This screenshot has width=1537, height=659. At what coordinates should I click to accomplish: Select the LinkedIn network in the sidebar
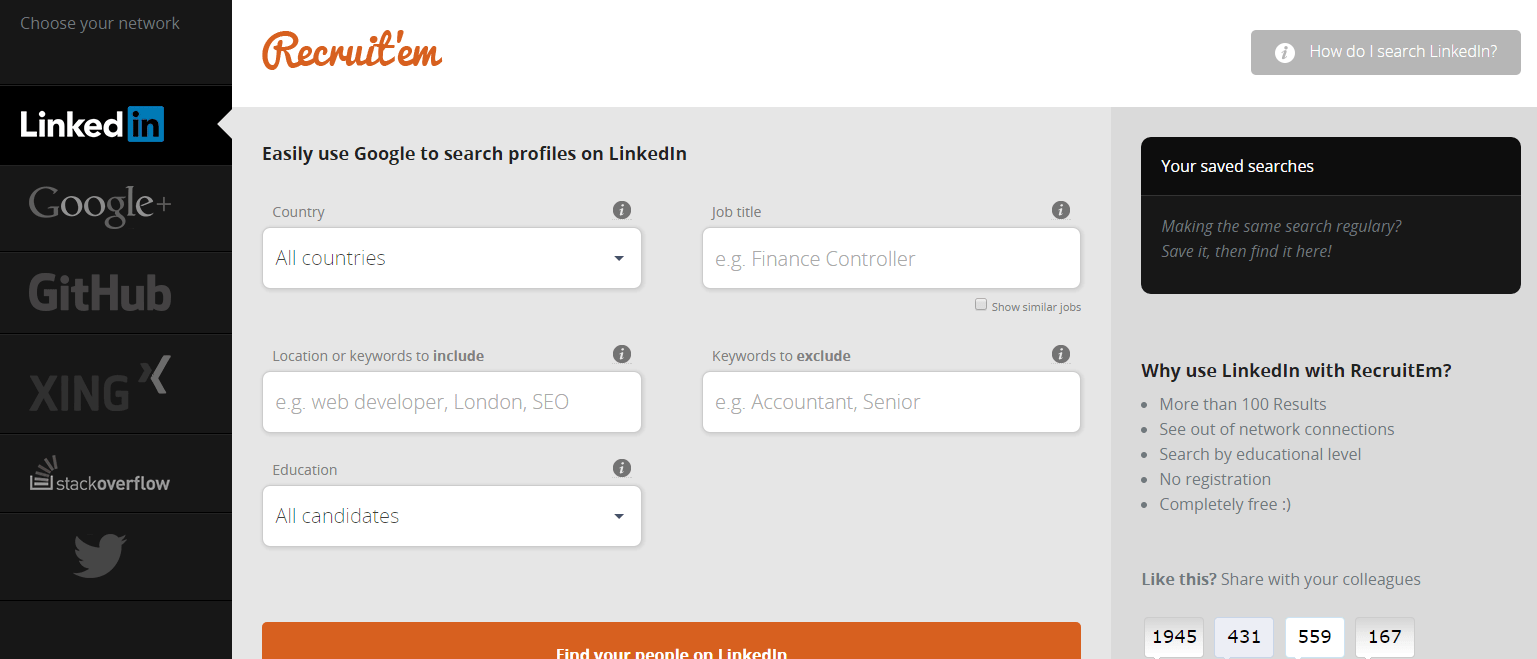click(x=92, y=124)
